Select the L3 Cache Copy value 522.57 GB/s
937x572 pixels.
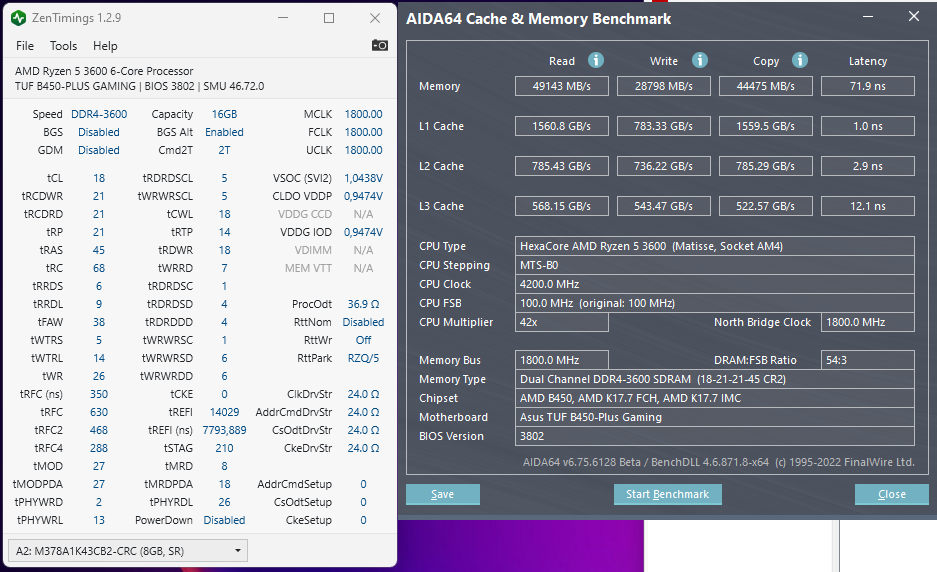pyautogui.click(x=765, y=206)
